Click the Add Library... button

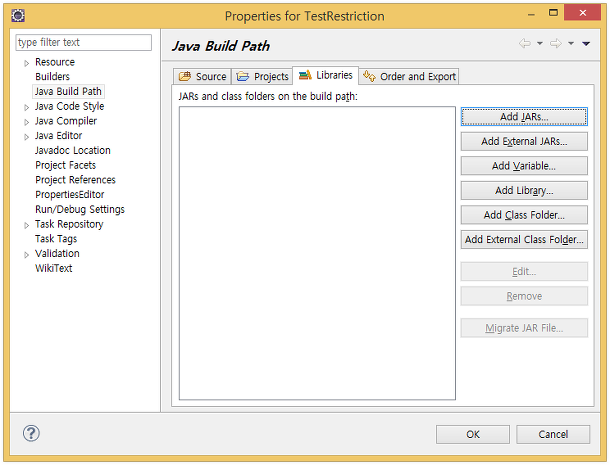point(524,190)
